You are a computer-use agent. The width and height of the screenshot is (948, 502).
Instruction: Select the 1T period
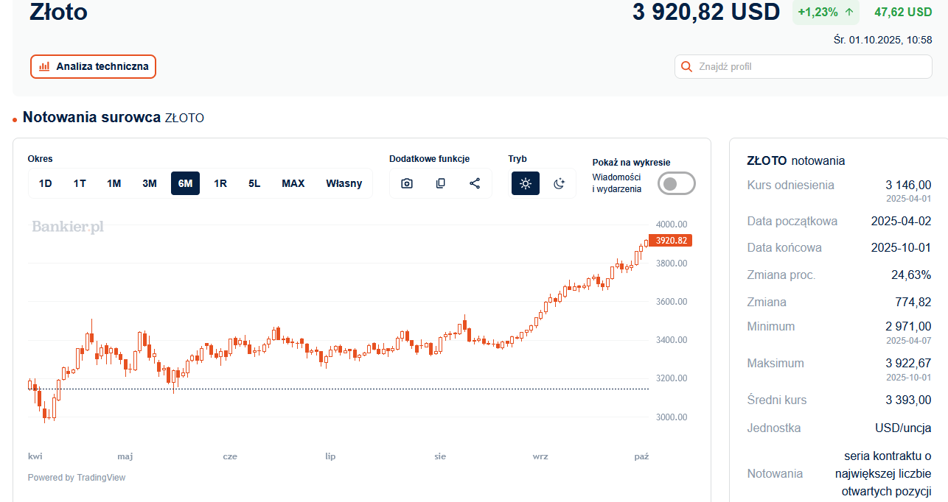[x=80, y=183]
